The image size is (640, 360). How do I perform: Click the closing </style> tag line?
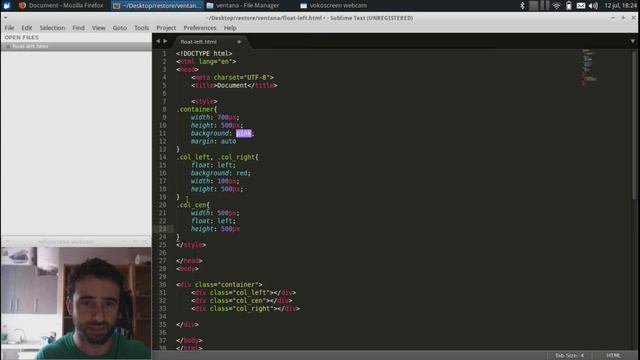191,245
